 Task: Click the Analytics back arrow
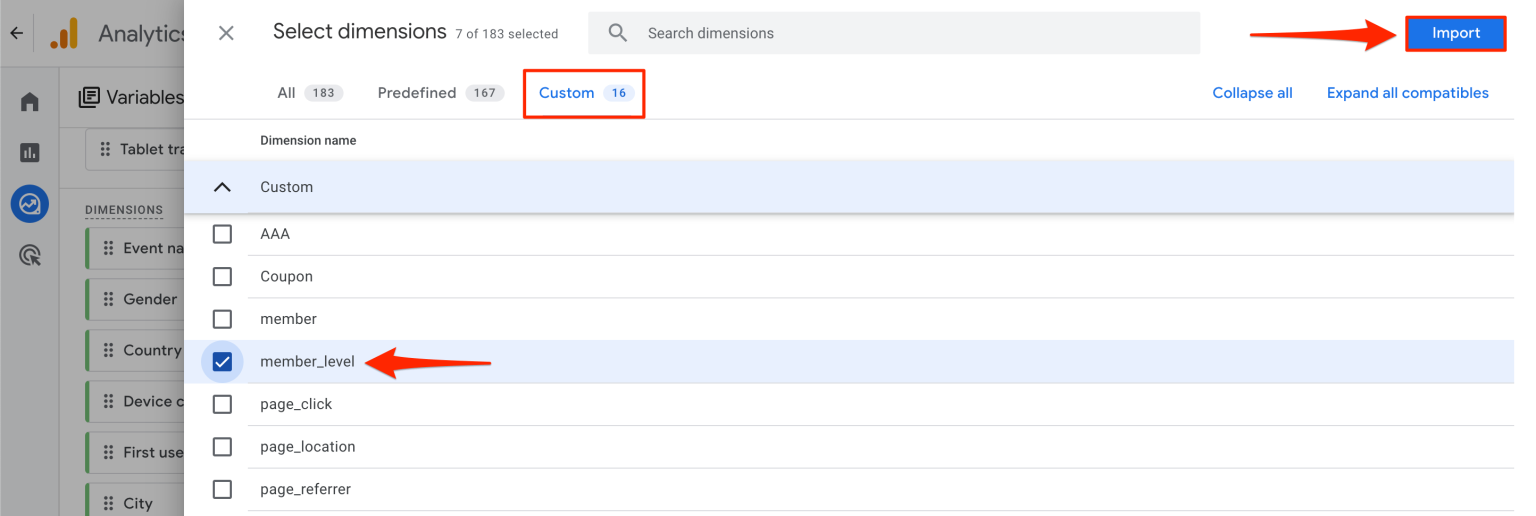[16, 33]
